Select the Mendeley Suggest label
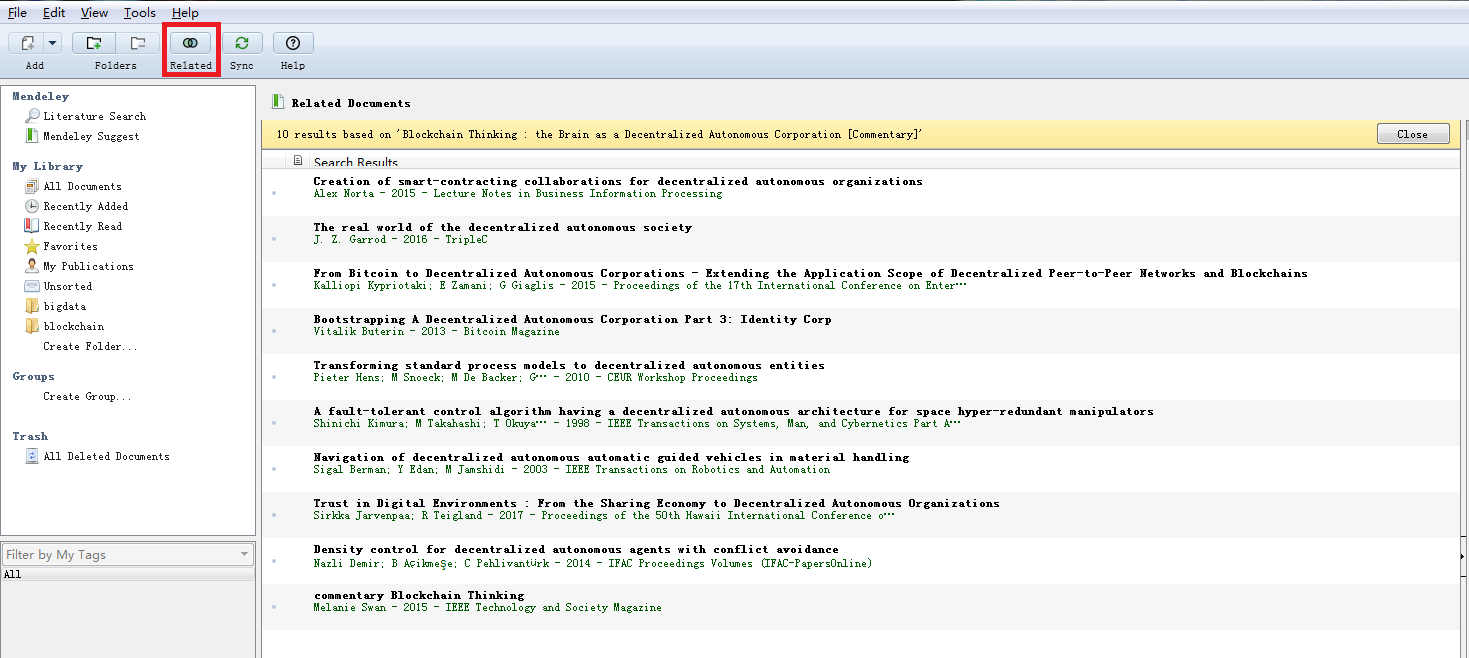 (91, 137)
